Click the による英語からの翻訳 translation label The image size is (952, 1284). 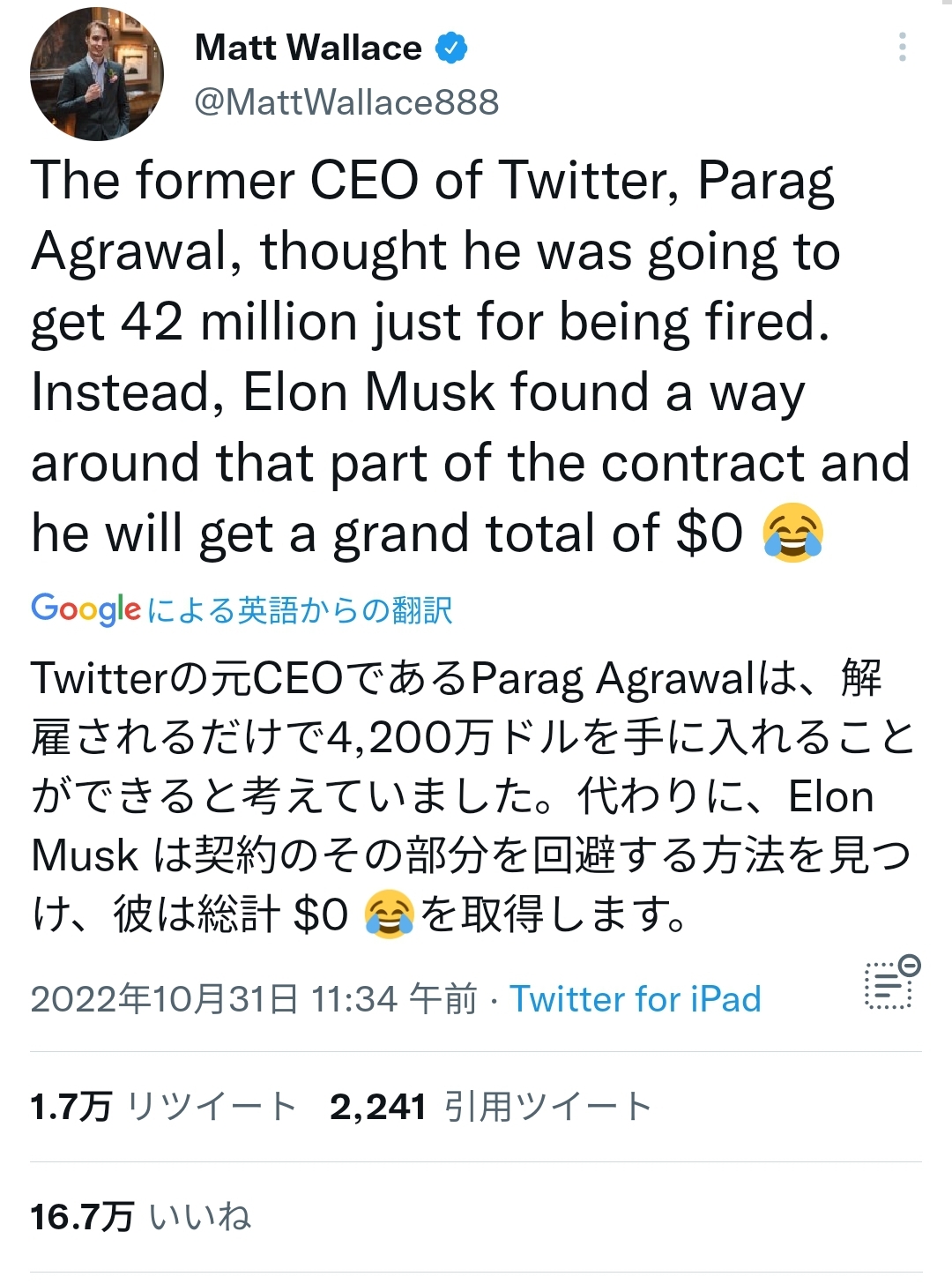pos(300,610)
